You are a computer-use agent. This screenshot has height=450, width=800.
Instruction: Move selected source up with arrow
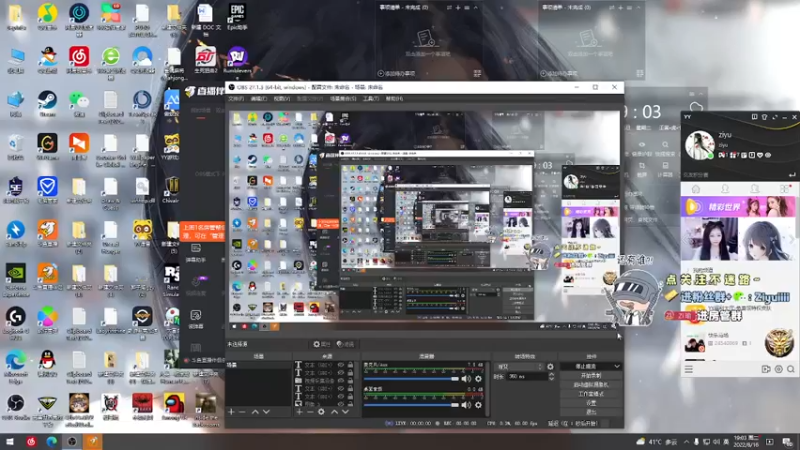coord(334,412)
